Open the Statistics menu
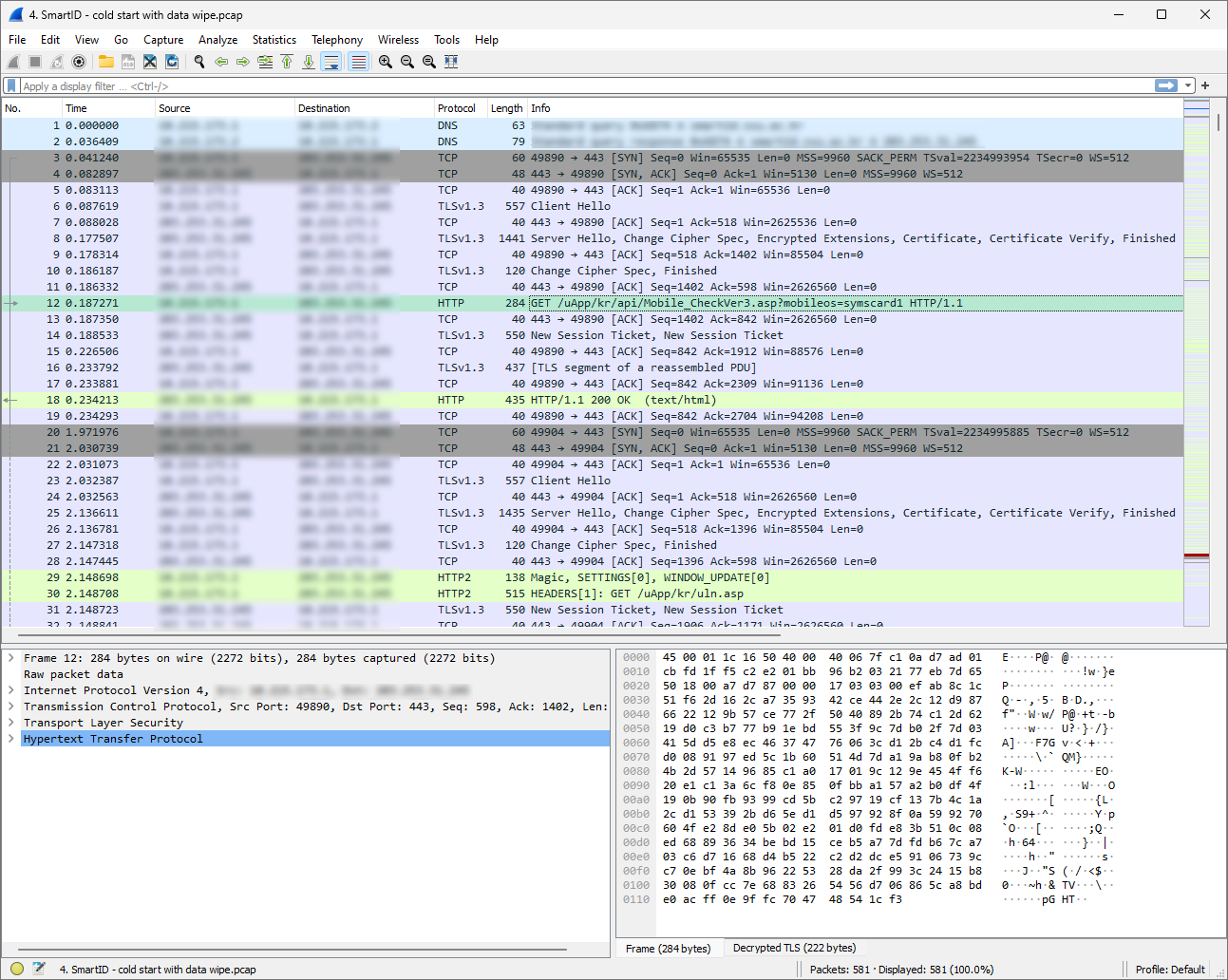The height and width of the screenshot is (980, 1228). [274, 40]
